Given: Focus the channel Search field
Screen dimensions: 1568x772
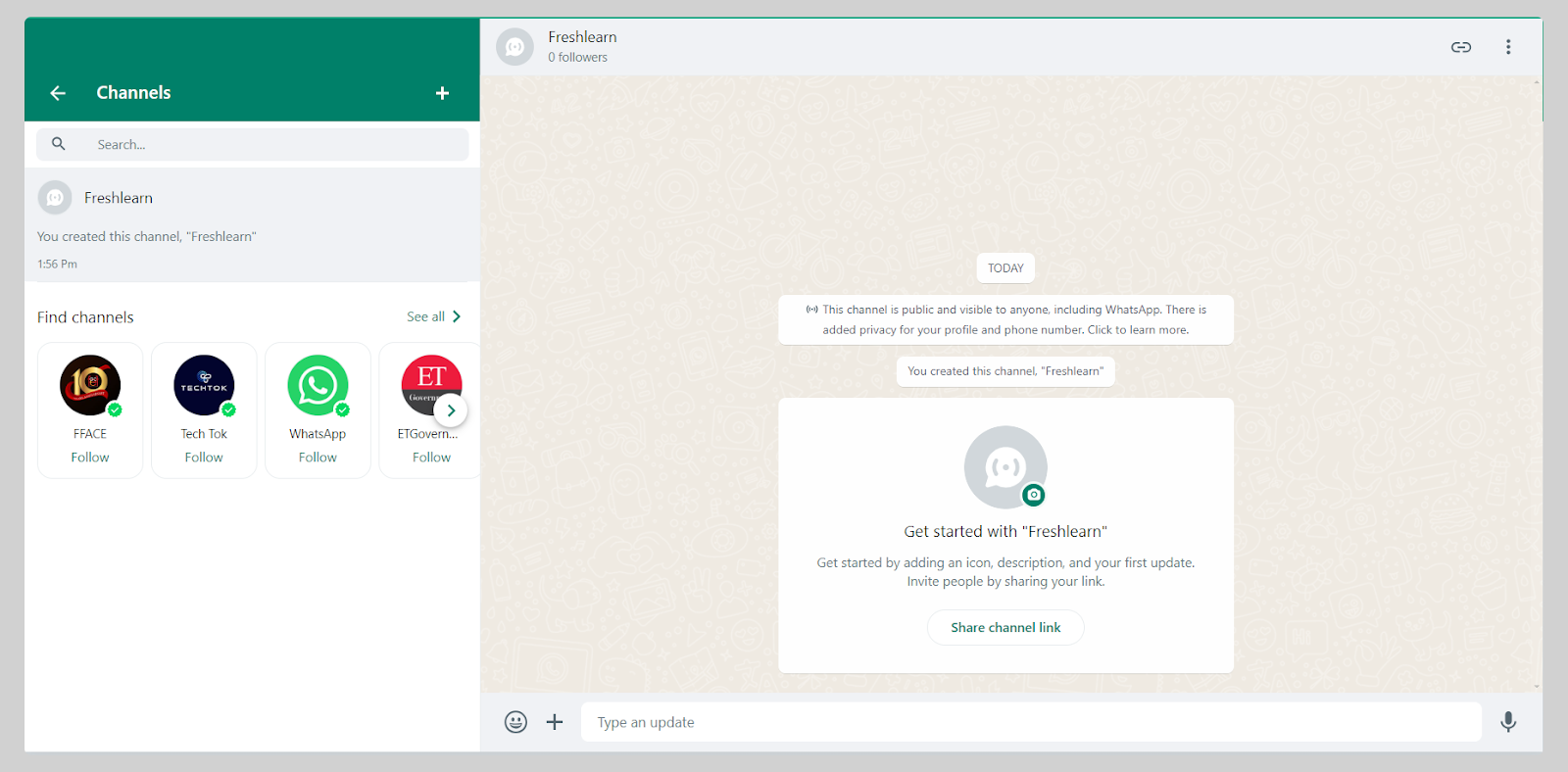Looking at the screenshot, I should 253,144.
